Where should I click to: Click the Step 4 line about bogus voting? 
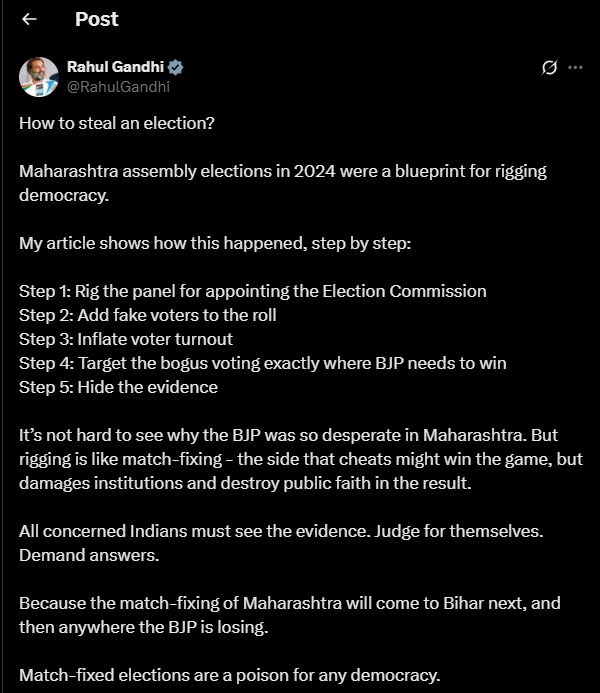tap(262, 363)
